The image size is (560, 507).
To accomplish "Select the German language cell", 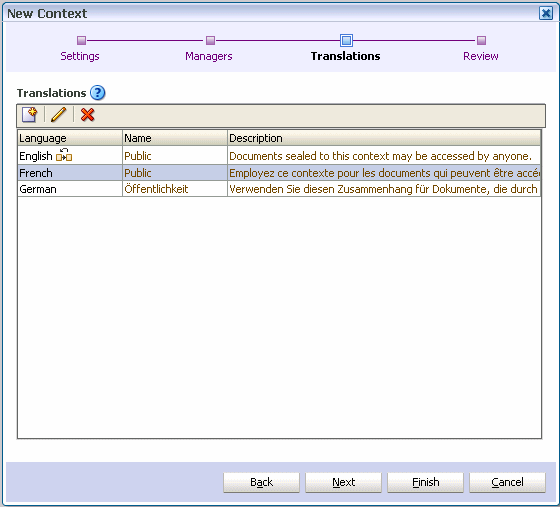I will click(x=70, y=189).
